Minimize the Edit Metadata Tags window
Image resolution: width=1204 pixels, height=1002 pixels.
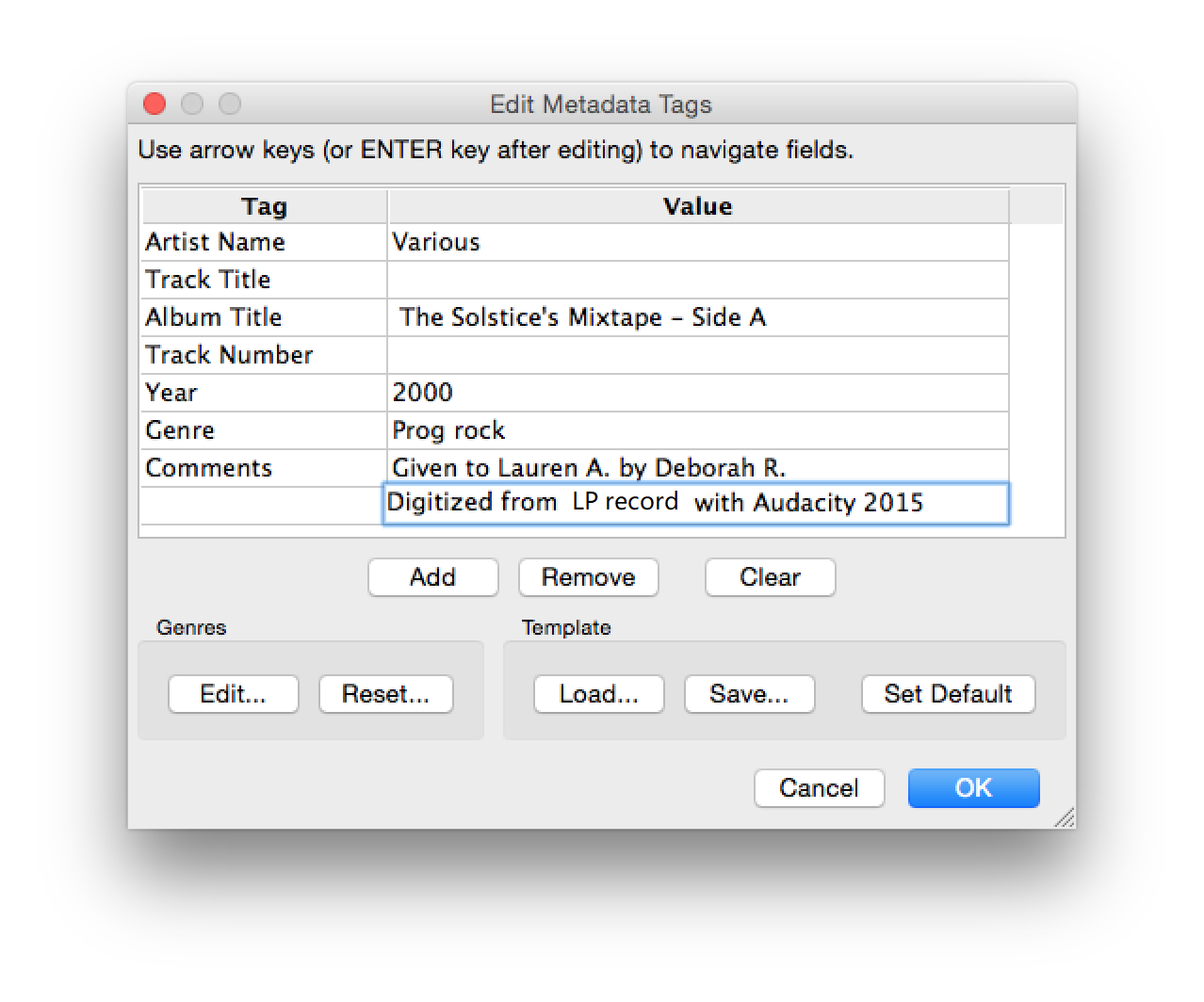tap(192, 105)
